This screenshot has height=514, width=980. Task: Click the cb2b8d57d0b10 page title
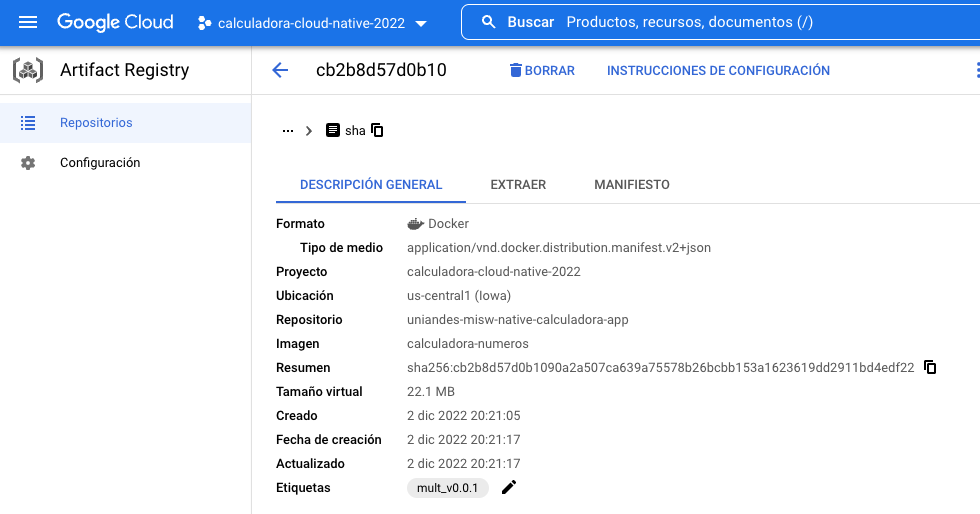(381, 70)
